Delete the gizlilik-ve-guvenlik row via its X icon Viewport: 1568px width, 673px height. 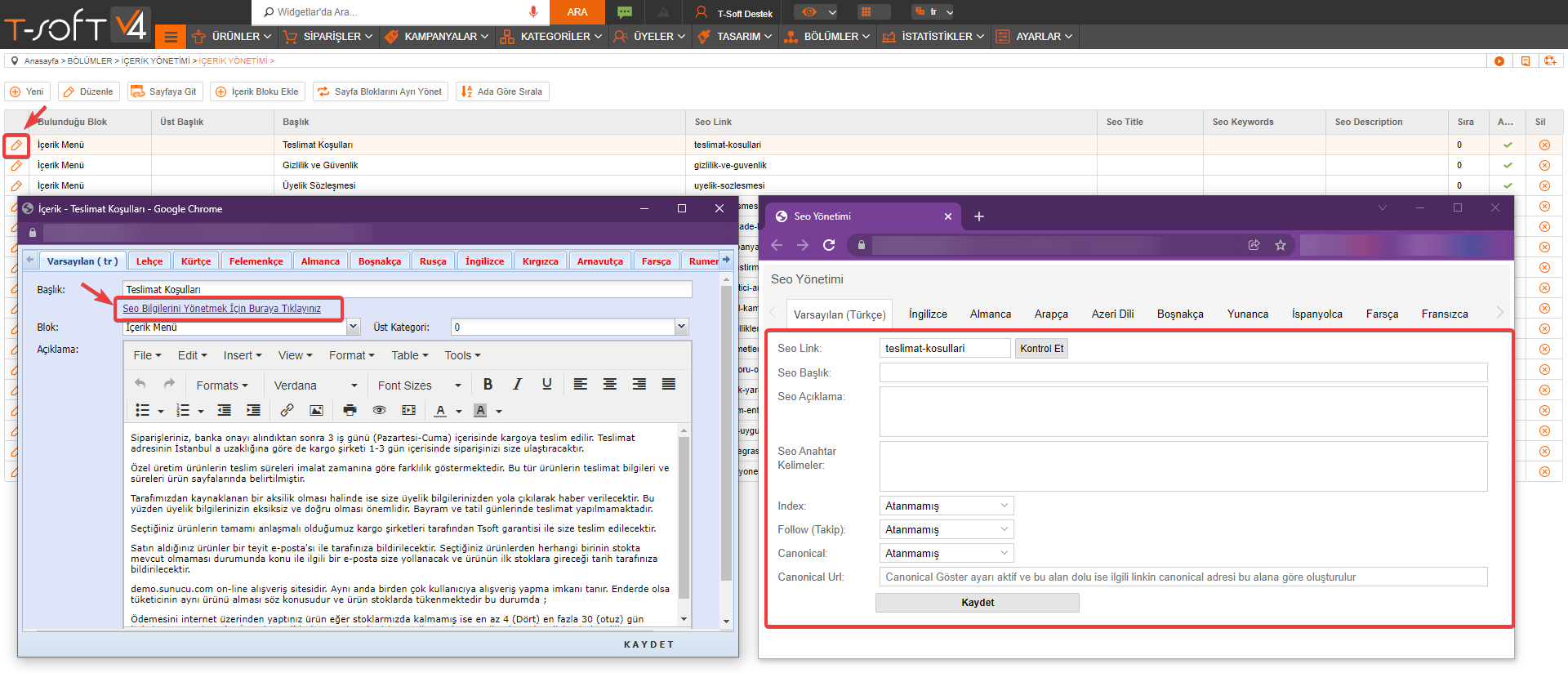(x=1544, y=165)
